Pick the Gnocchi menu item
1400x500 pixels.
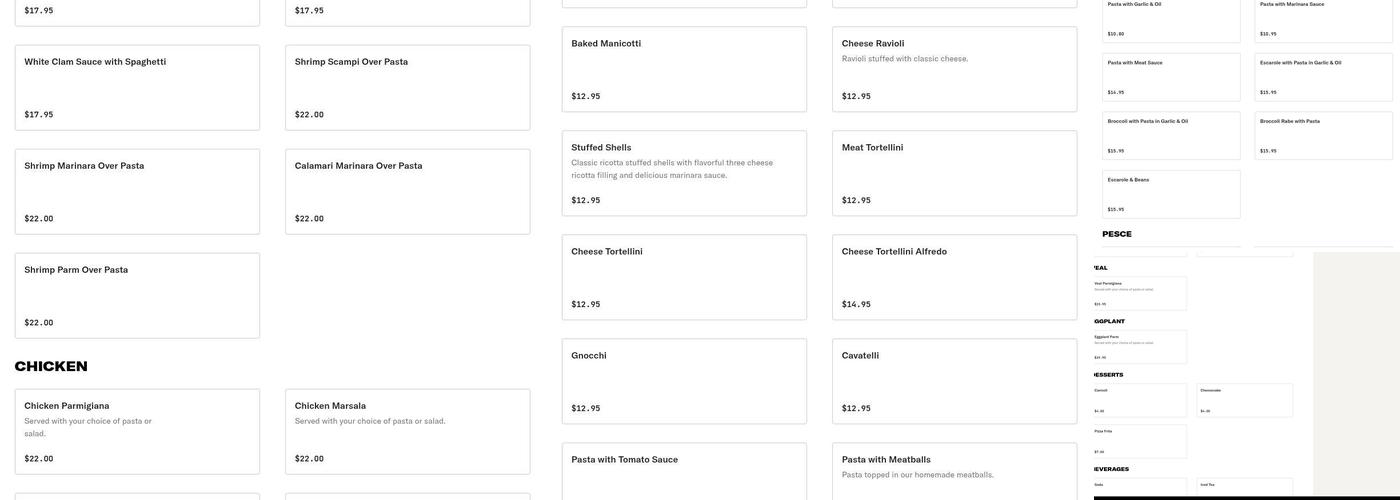tap(684, 381)
